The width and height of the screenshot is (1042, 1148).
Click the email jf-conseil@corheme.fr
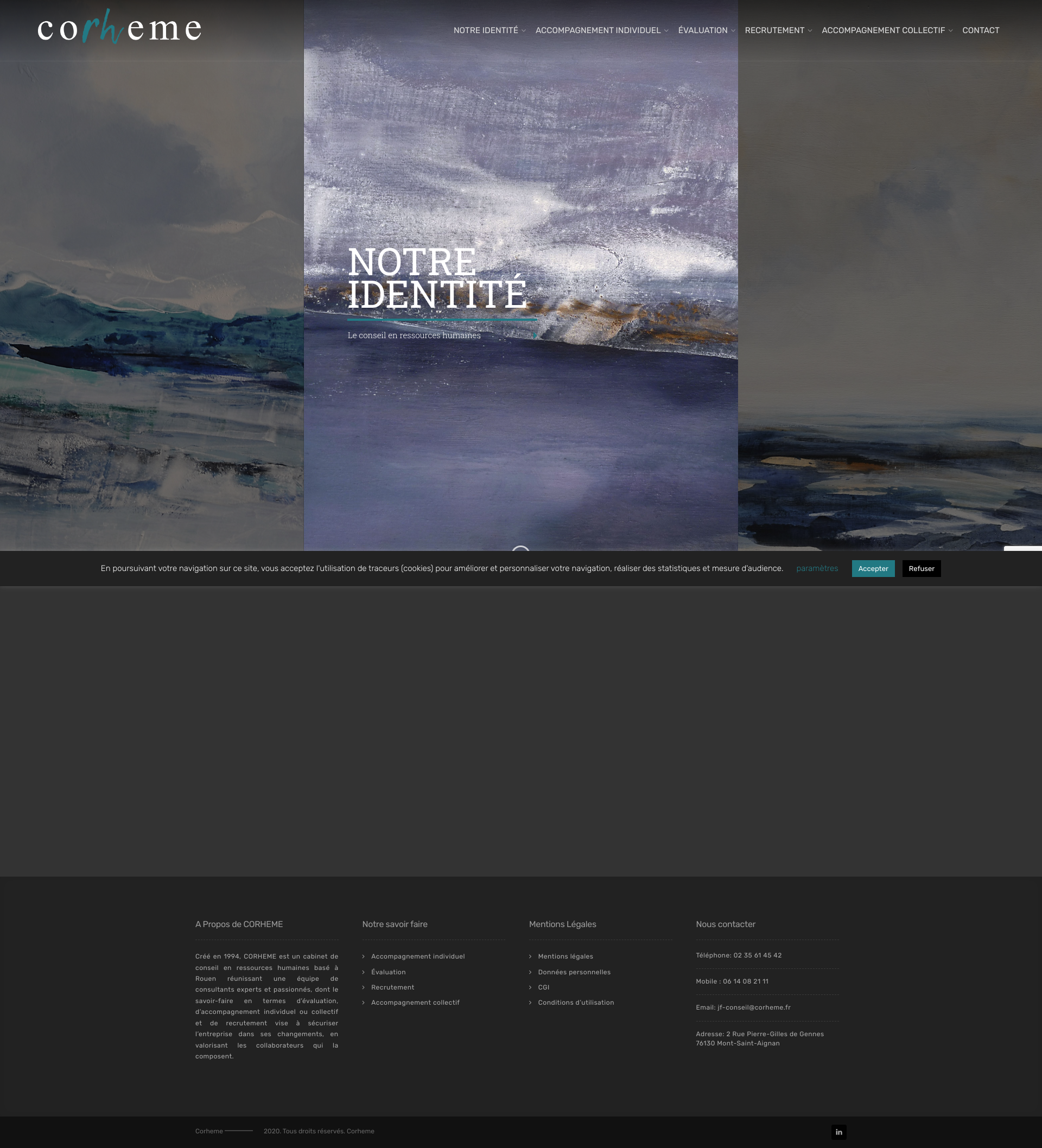(754, 1007)
